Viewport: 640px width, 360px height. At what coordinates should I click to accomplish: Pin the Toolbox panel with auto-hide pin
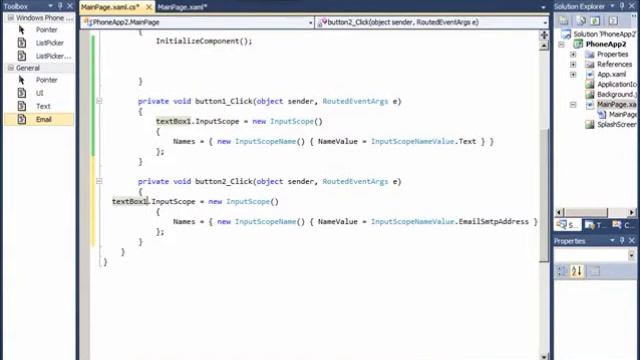tap(60, 6)
